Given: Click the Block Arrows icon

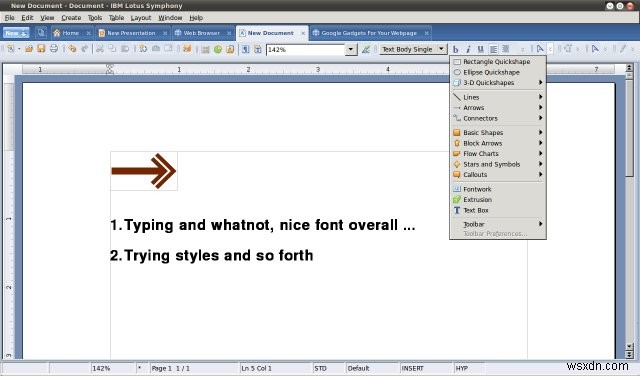Looking at the screenshot, I should [457, 143].
